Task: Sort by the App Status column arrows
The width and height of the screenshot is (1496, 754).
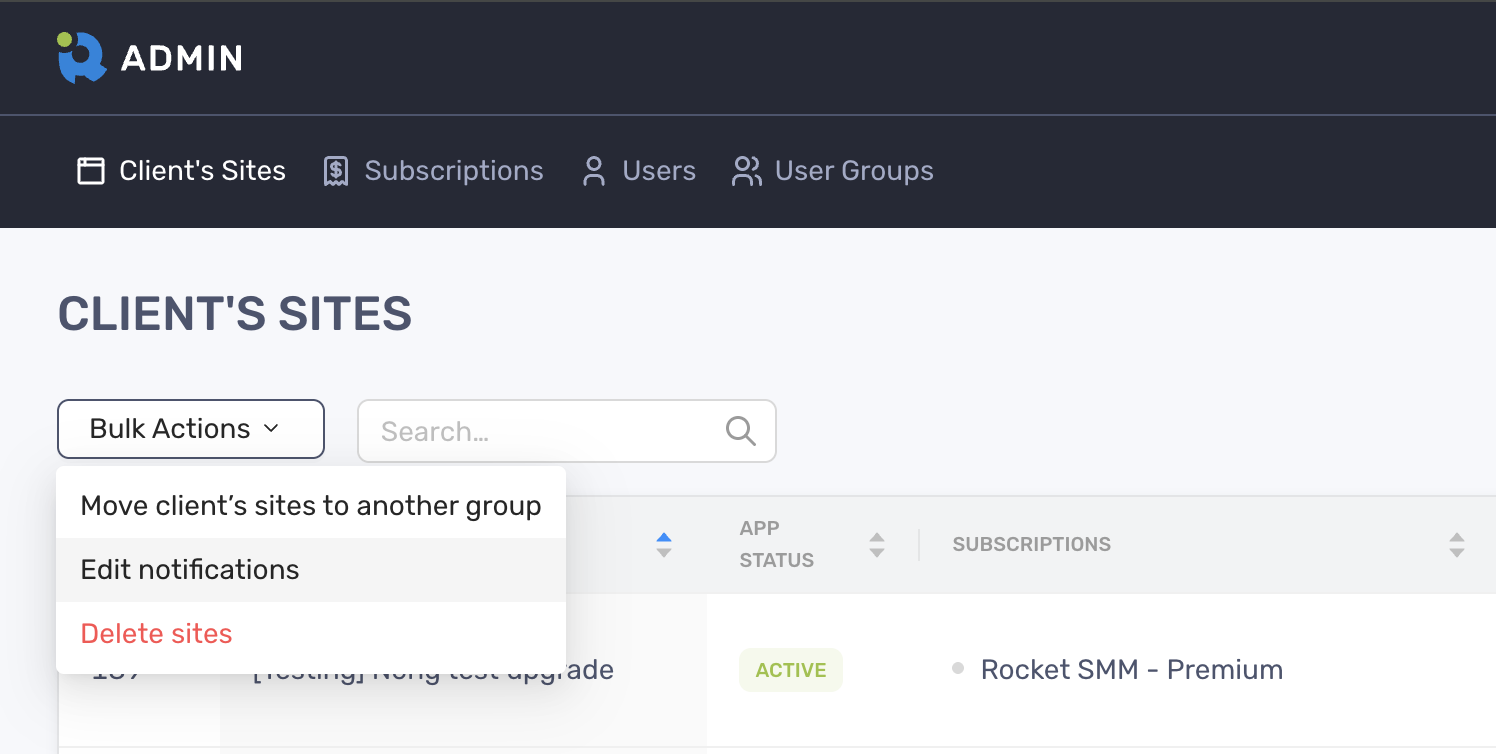Action: click(x=877, y=545)
